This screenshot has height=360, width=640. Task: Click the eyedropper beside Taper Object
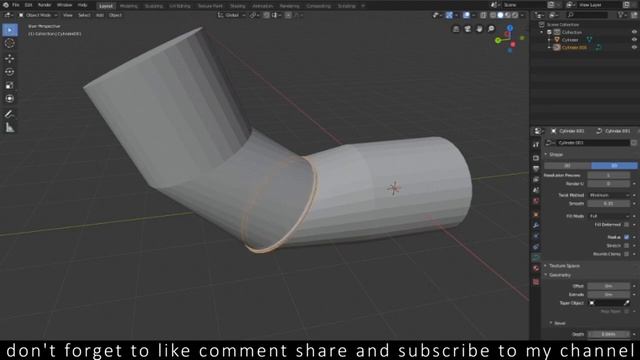coord(627,303)
